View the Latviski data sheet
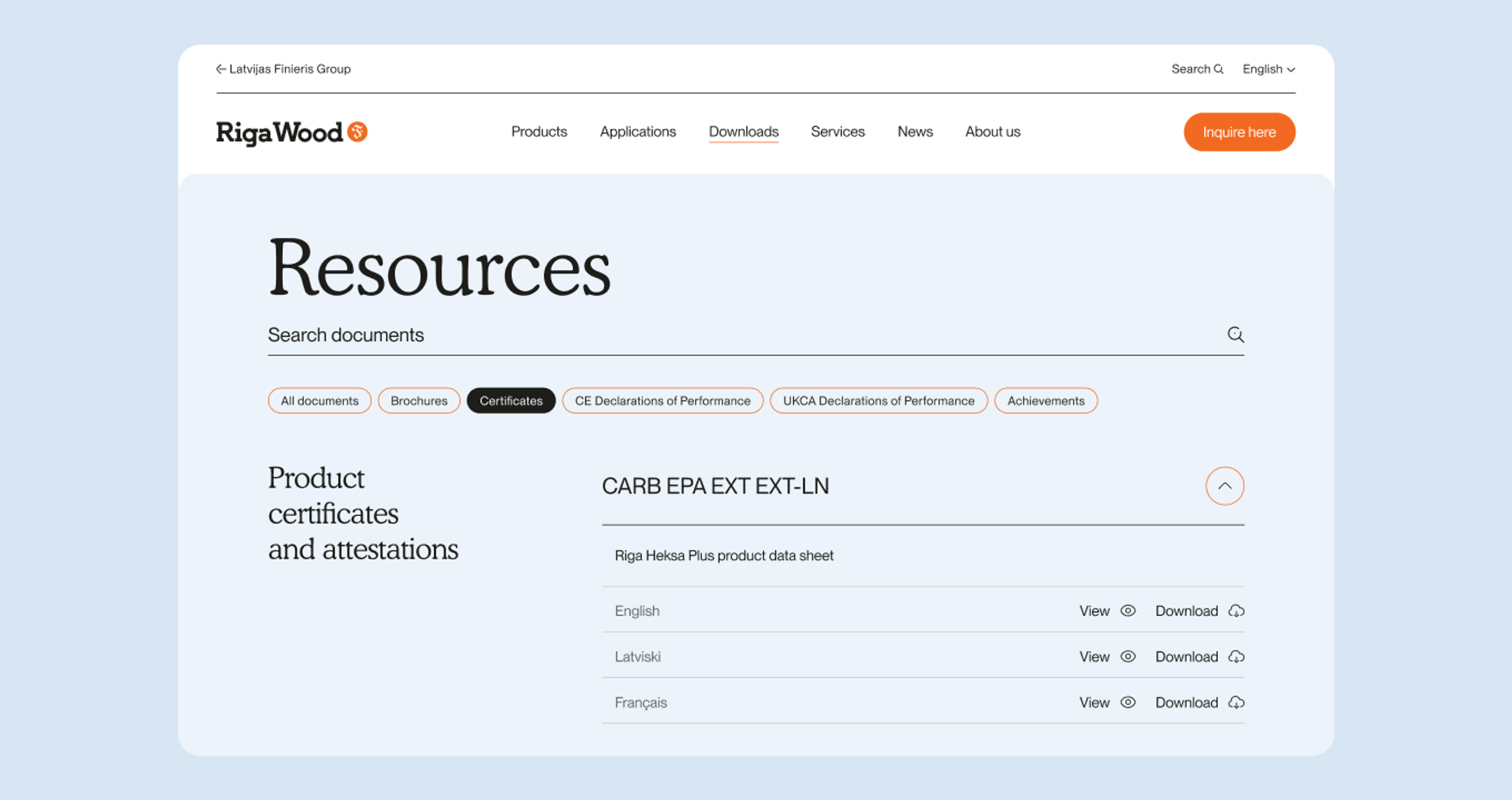This screenshot has height=800, width=1512. [1107, 656]
